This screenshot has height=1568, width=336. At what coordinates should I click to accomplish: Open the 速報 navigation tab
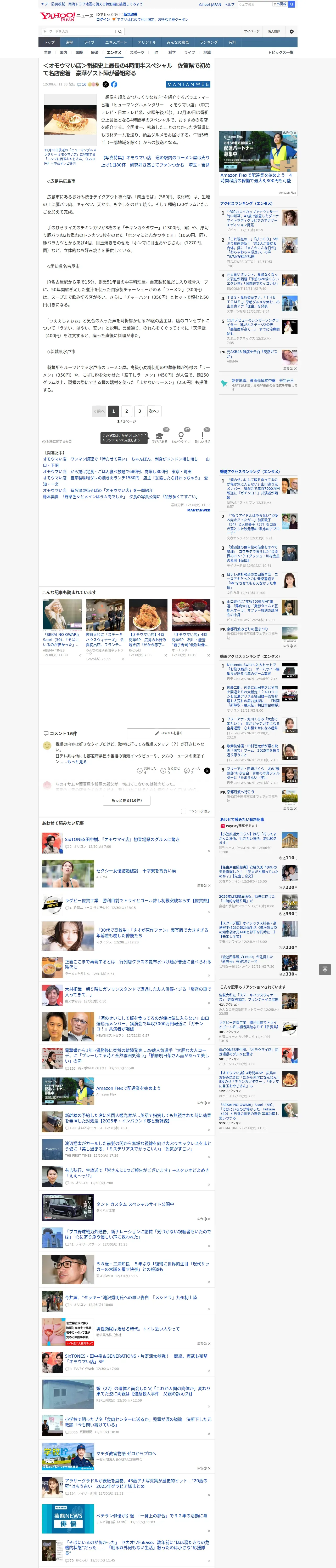click(x=69, y=43)
